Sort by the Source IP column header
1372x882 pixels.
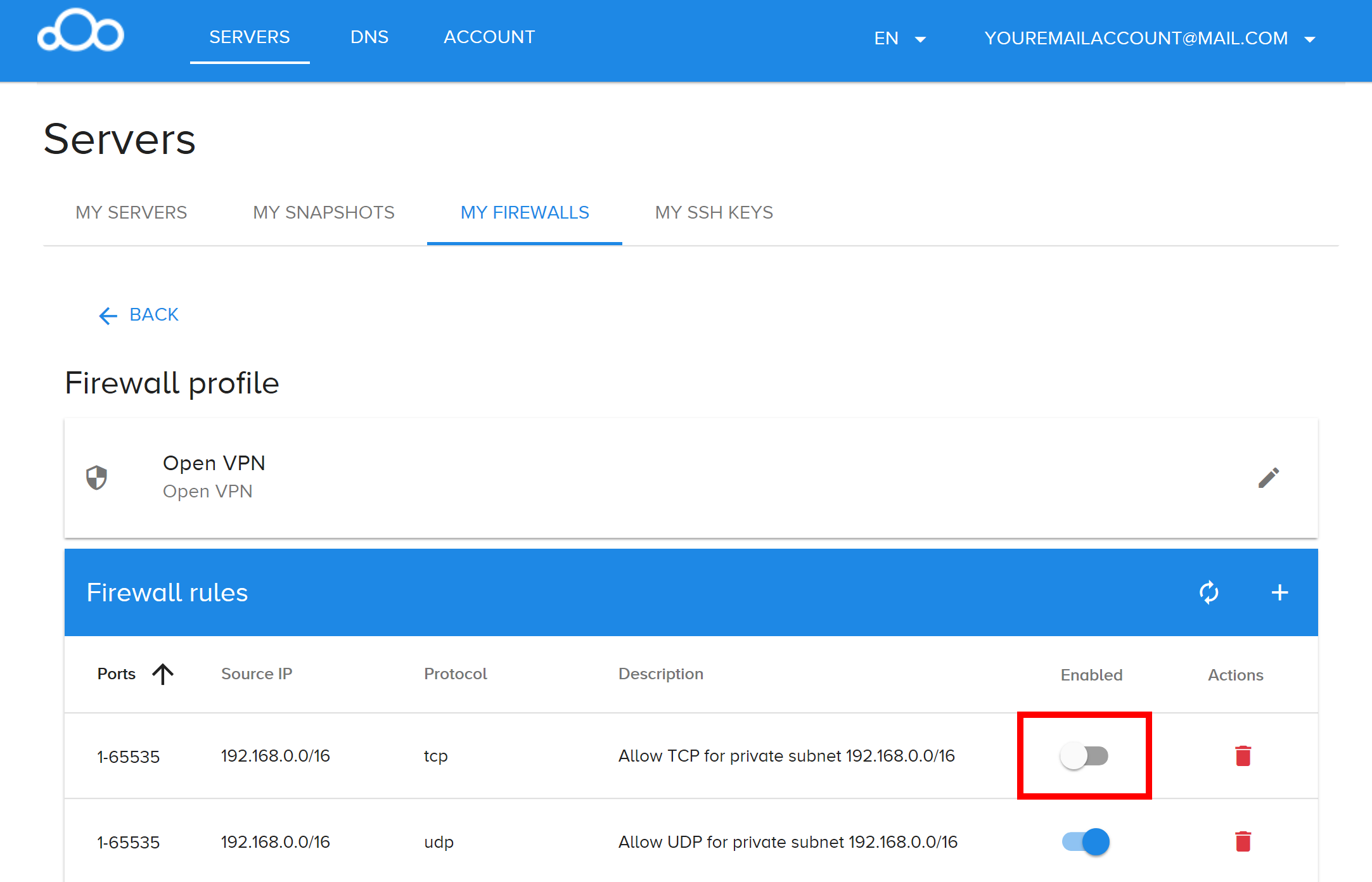[257, 674]
